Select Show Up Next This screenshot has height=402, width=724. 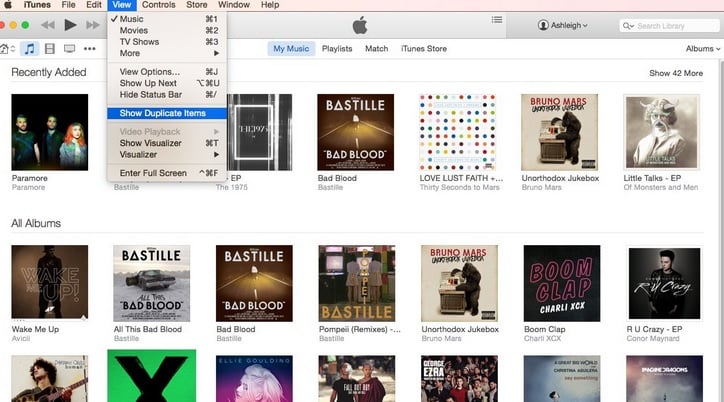click(x=167, y=83)
